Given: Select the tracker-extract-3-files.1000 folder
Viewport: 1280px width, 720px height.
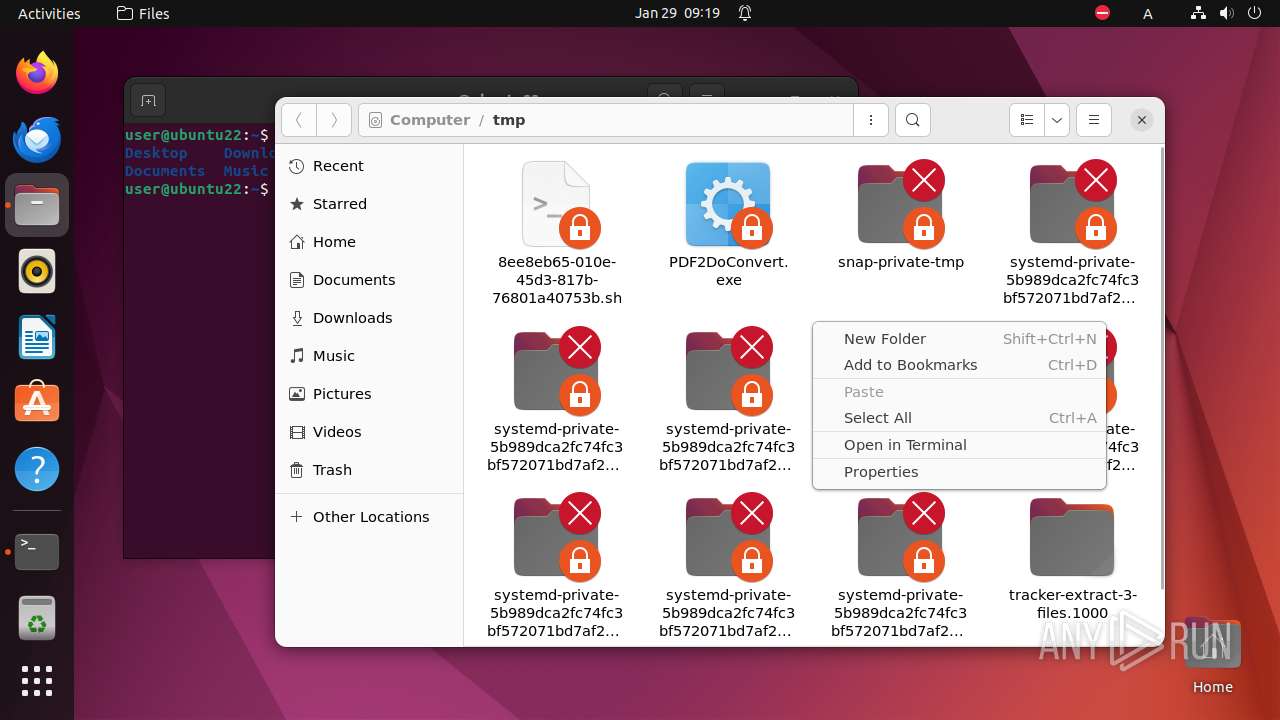Looking at the screenshot, I should click(1073, 558).
